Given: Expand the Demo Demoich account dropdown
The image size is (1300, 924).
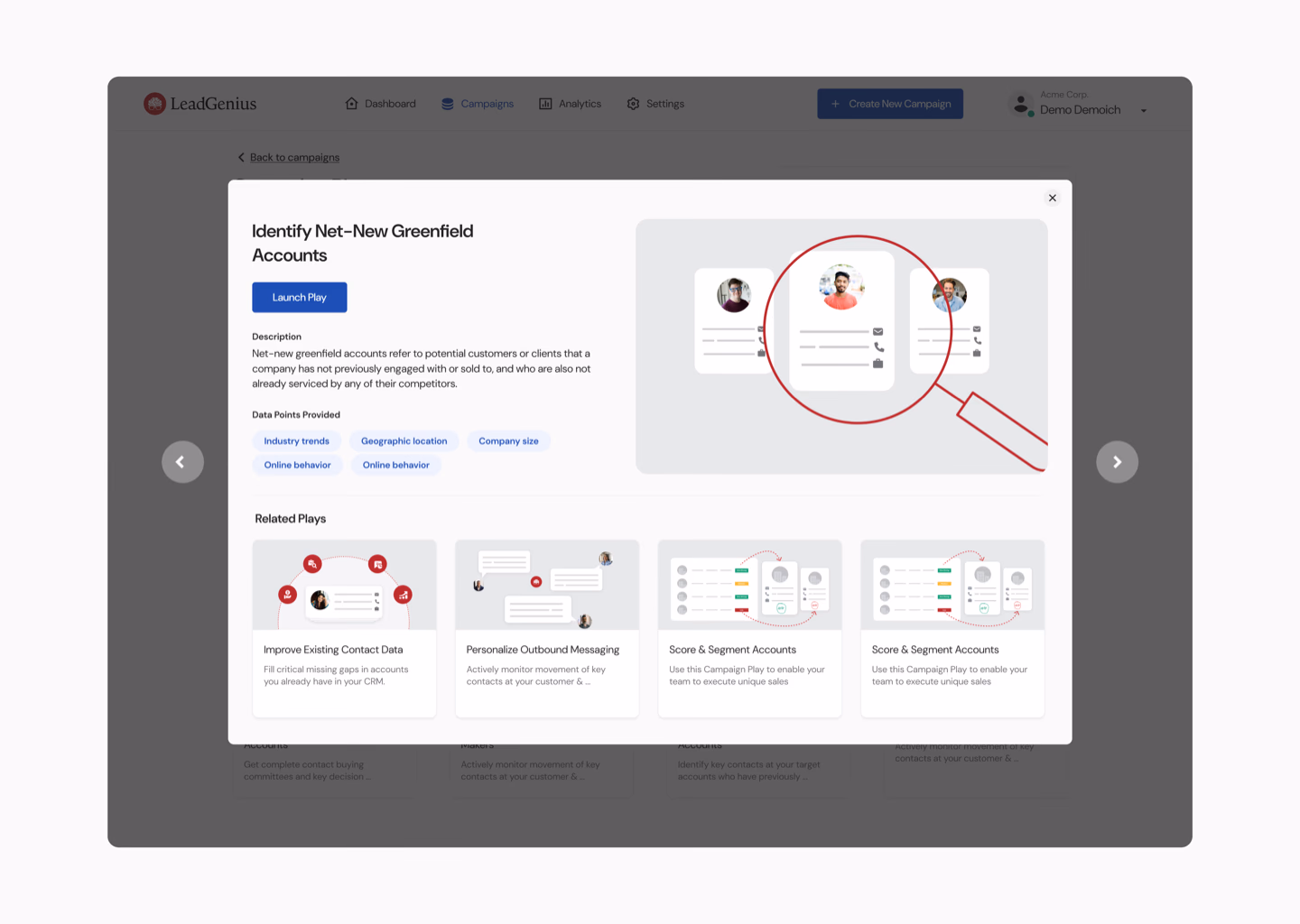Looking at the screenshot, I should coord(1143,111).
